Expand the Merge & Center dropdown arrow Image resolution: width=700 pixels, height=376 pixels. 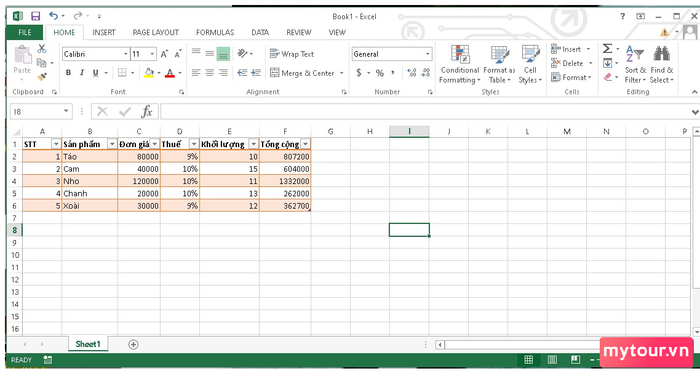[342, 73]
